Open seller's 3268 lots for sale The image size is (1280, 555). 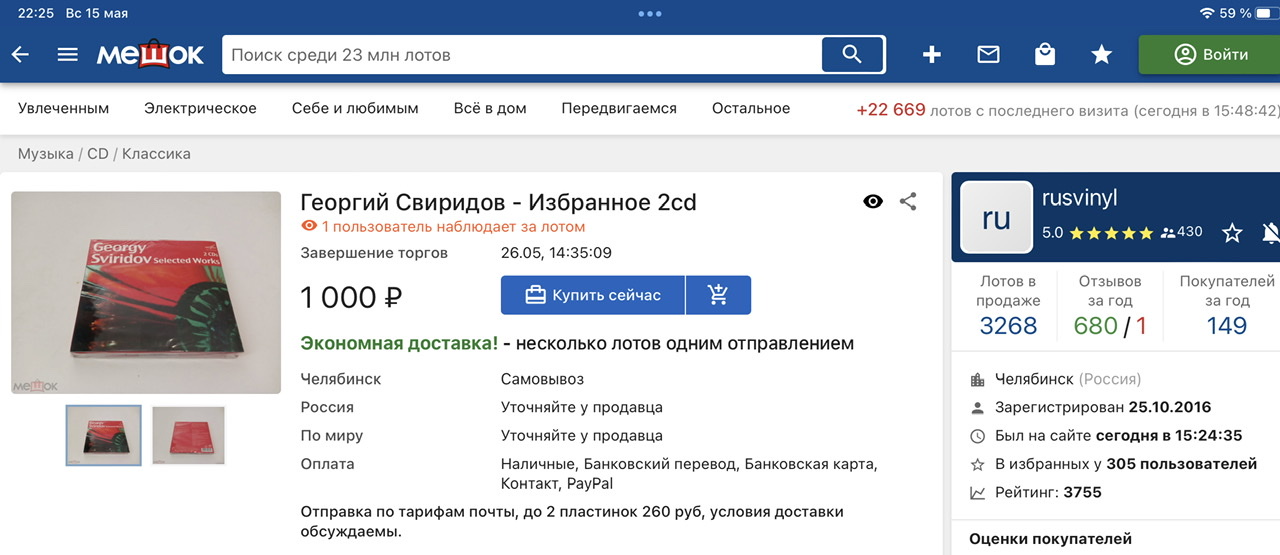(x=1008, y=326)
